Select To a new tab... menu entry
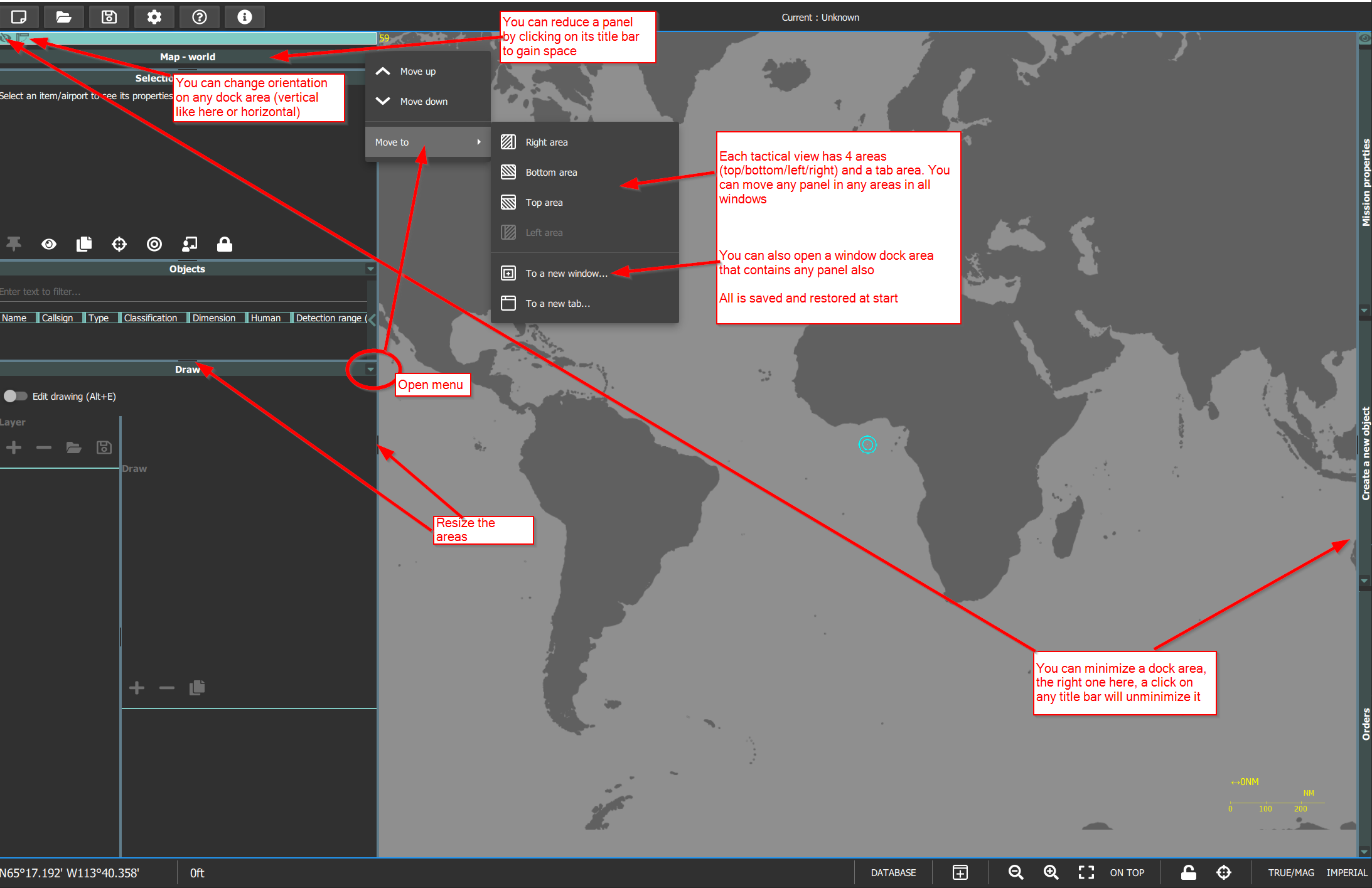The image size is (1372, 888). click(x=584, y=304)
